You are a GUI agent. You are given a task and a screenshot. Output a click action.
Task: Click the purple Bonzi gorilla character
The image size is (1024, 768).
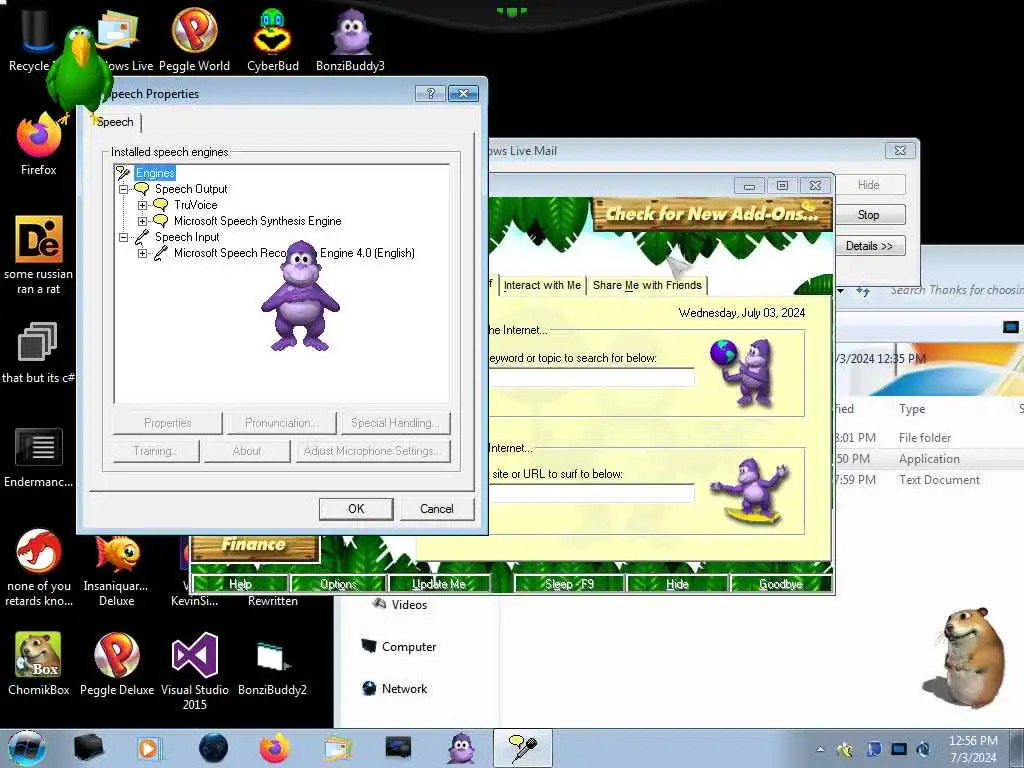300,296
